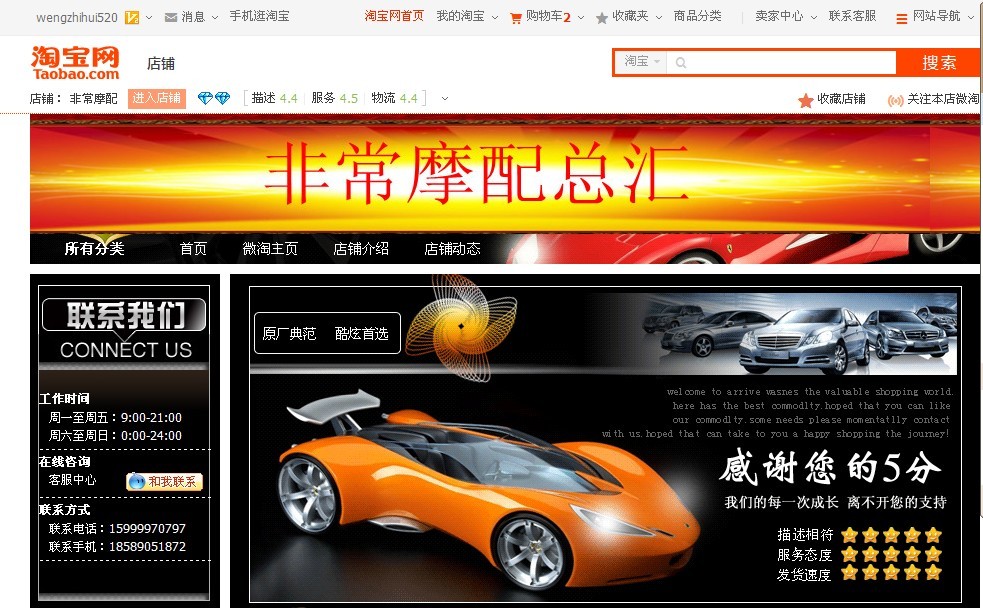Screen dimensions: 983x608
Task: Click 联系客服 link
Action: [x=853, y=16]
